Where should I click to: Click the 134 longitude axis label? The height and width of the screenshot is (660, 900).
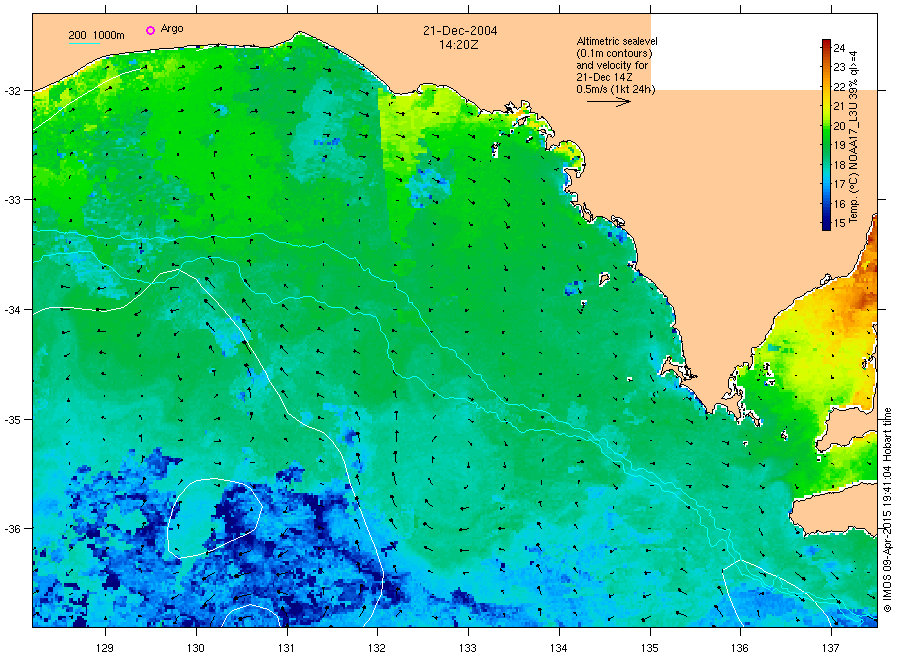tap(558, 648)
